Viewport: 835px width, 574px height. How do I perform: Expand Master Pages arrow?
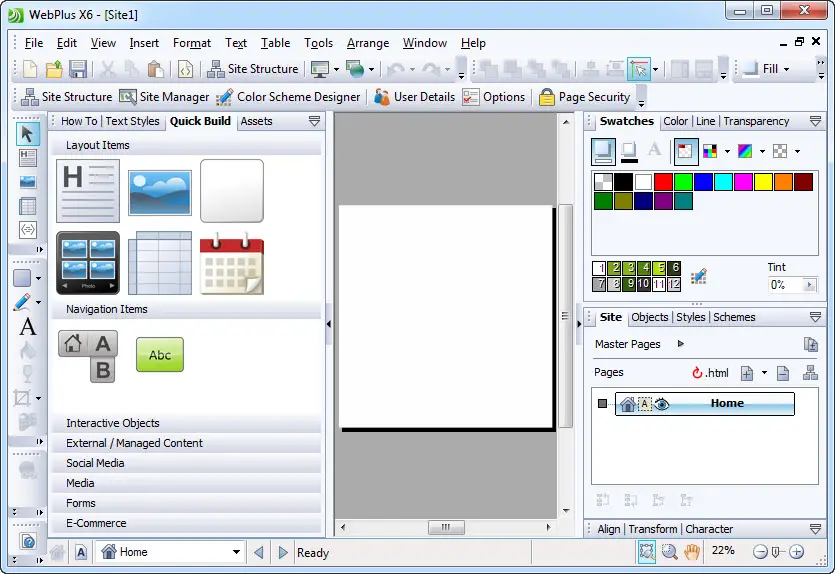[x=680, y=344]
